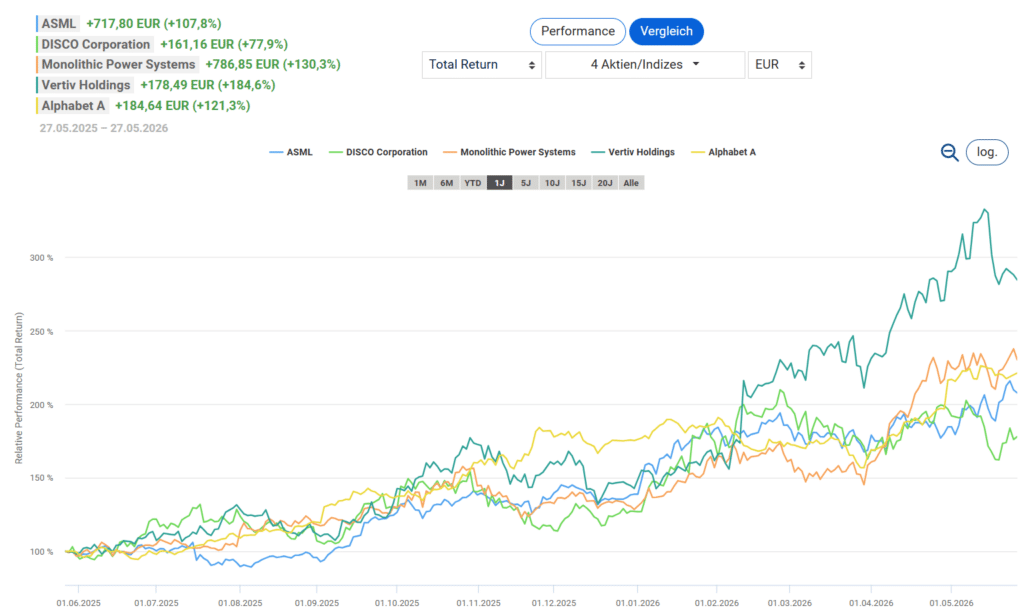1024x612 pixels.
Task: Click the date range 27.05.2025 – 27.05.2026
Action: click(x=104, y=128)
